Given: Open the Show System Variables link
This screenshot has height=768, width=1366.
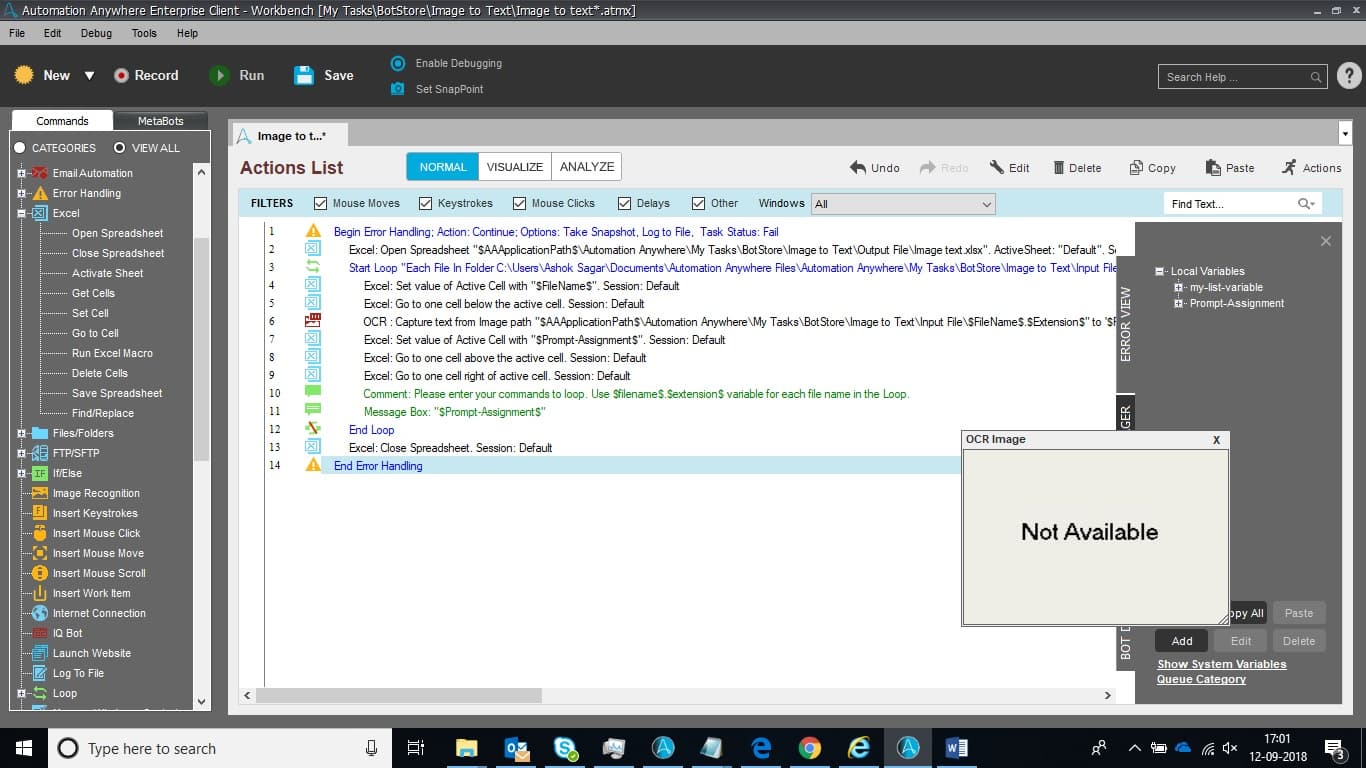Looking at the screenshot, I should [1222, 664].
